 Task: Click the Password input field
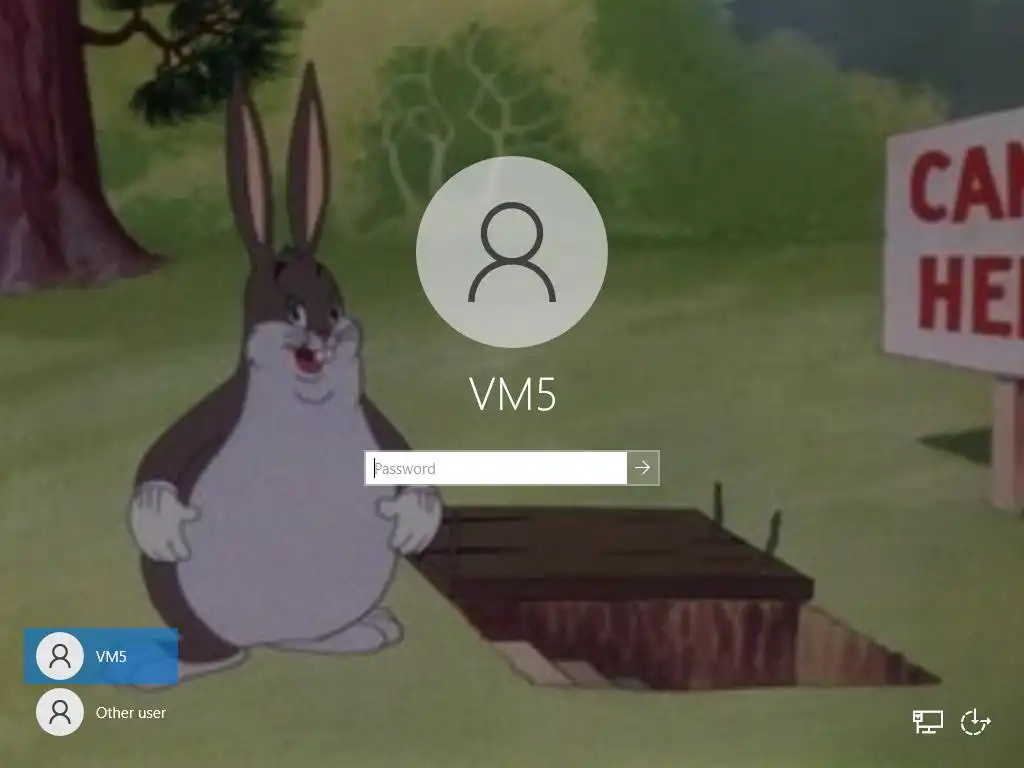coord(496,468)
